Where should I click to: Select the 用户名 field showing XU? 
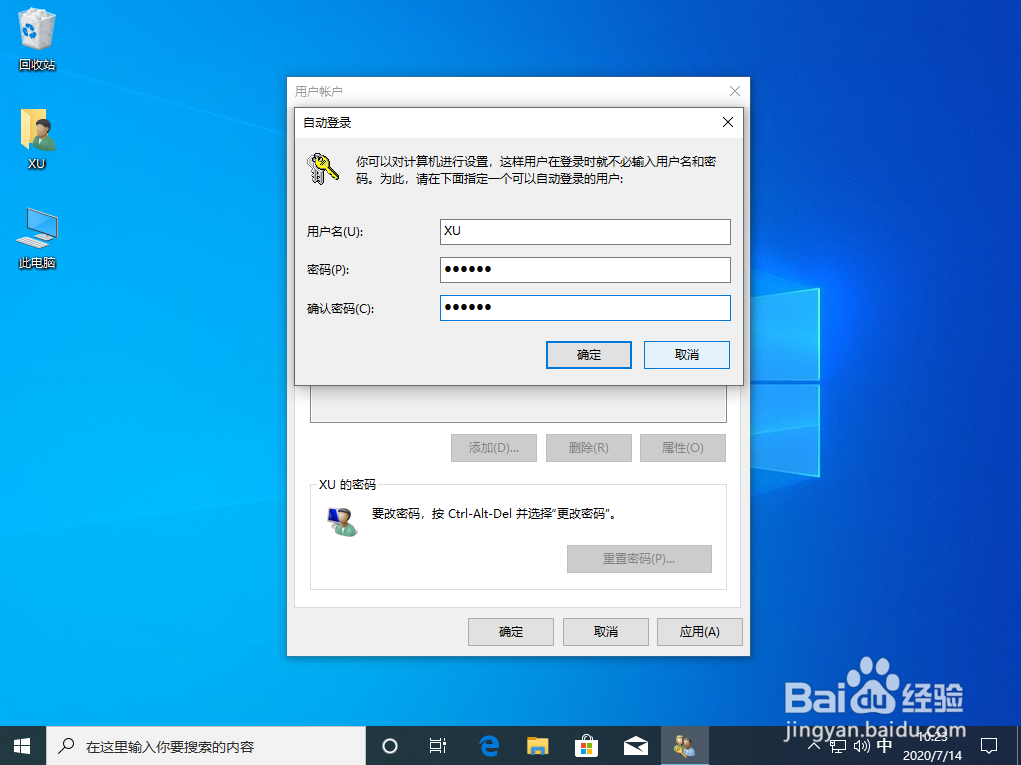(584, 231)
